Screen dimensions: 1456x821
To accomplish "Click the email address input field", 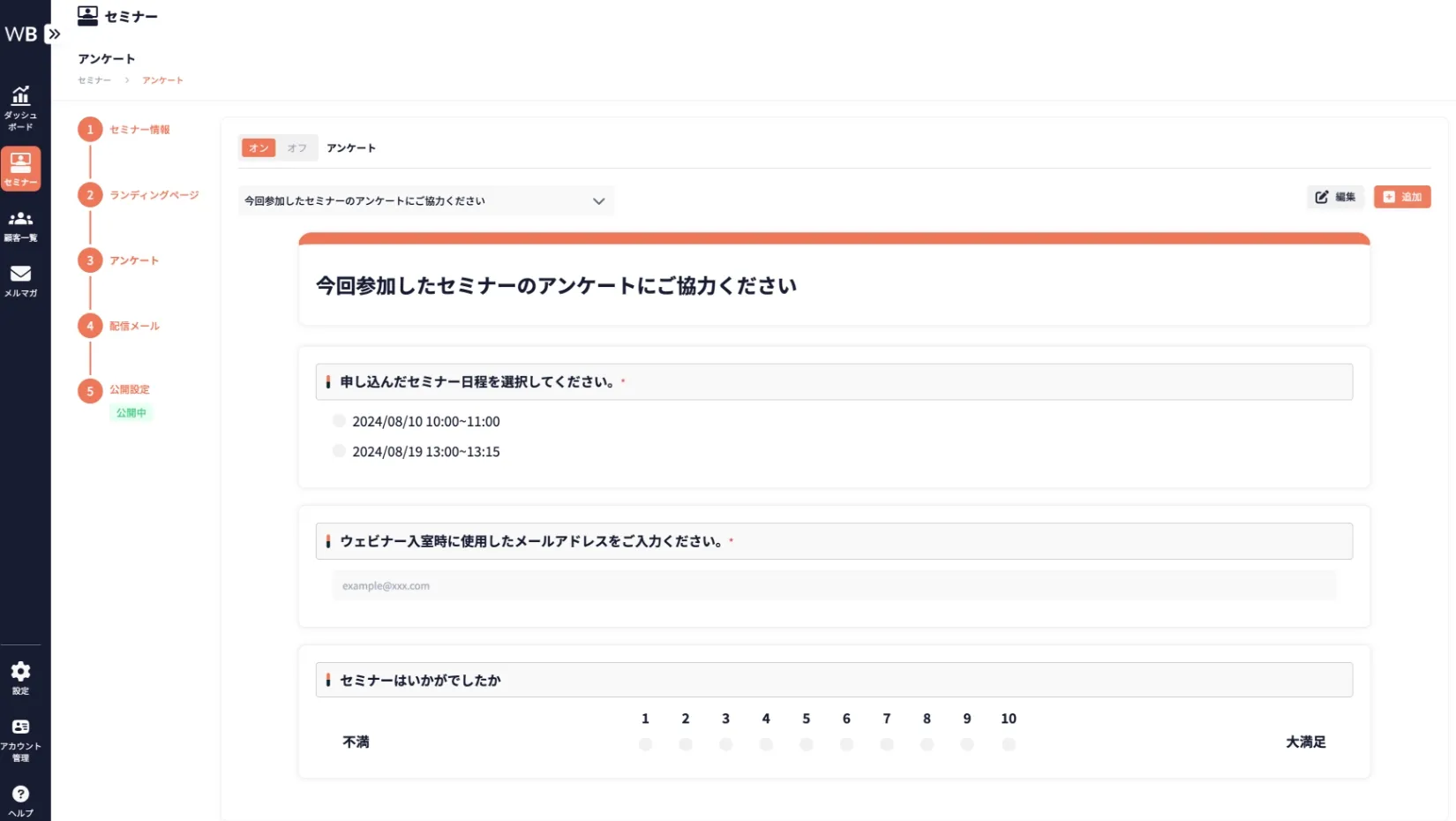I will (834, 585).
